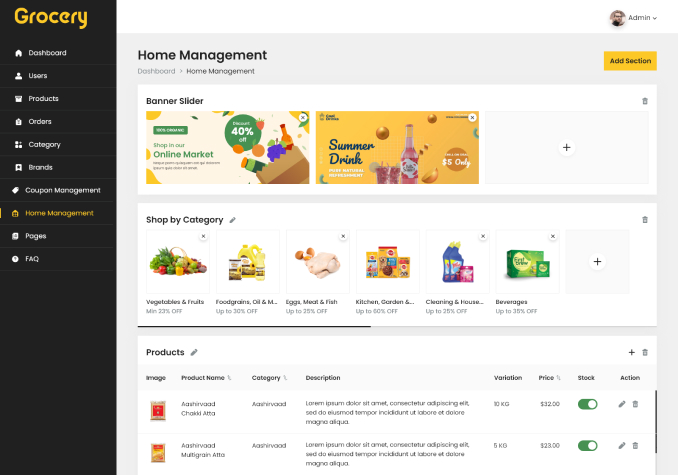The width and height of the screenshot is (678, 475).
Task: Delete the Shop by Category section
Action: pos(645,220)
